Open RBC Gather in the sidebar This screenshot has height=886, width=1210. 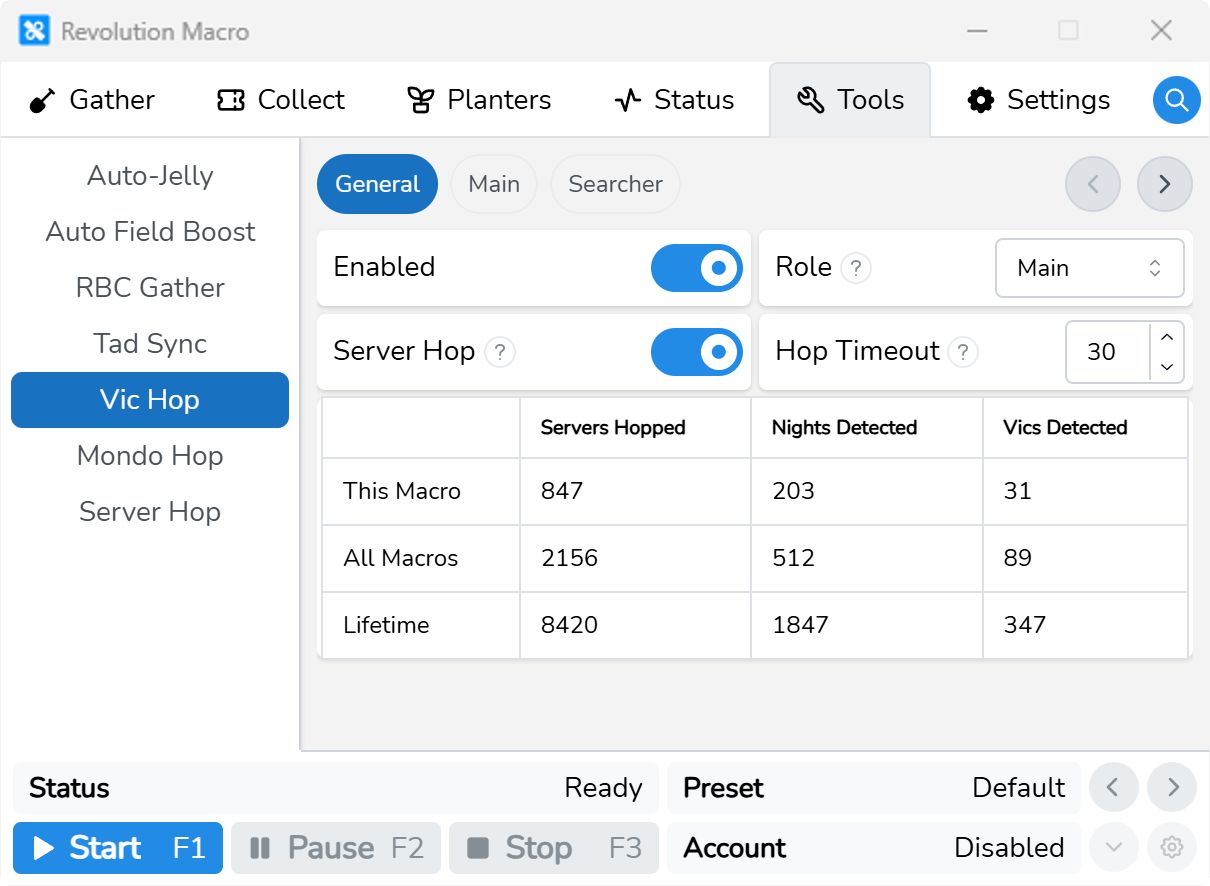pos(150,288)
